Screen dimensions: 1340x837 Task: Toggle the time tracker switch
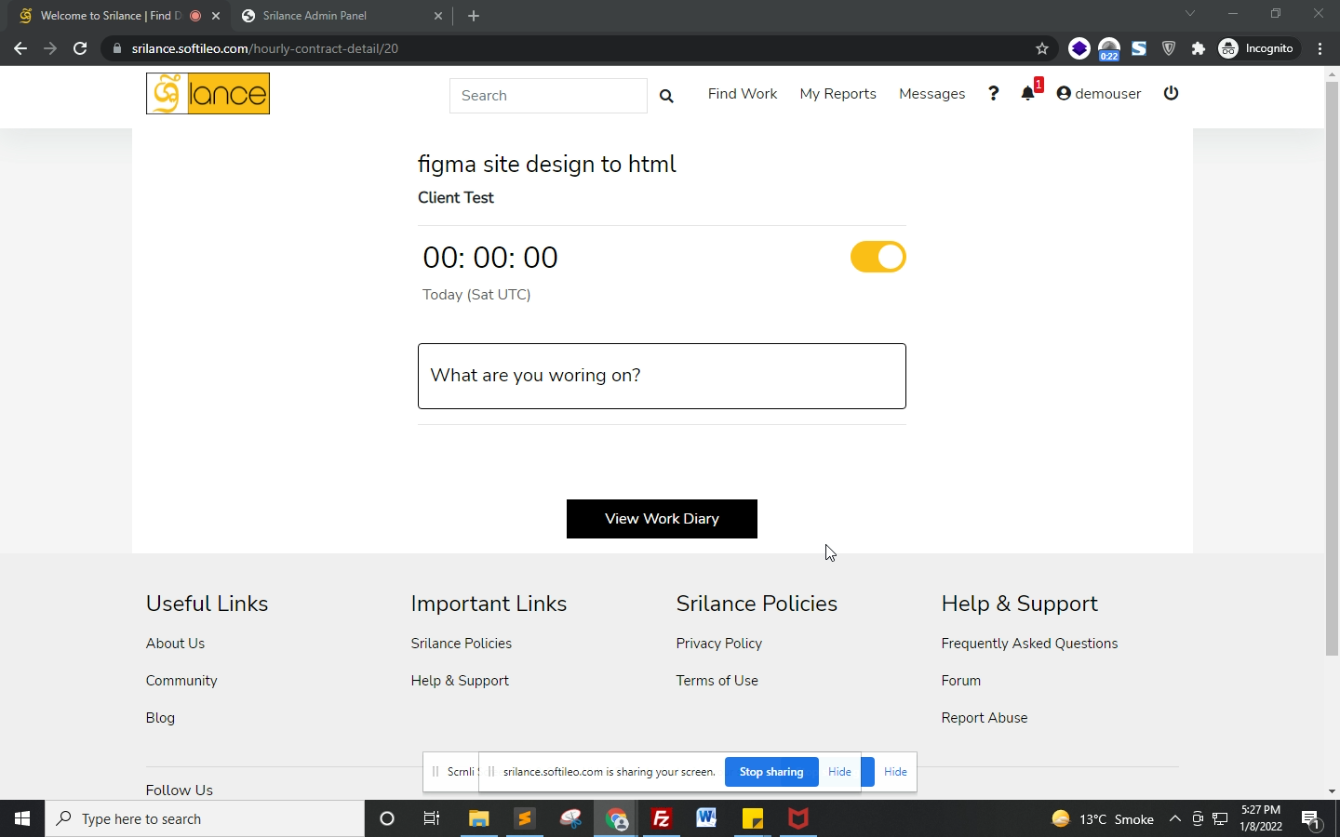point(877,257)
